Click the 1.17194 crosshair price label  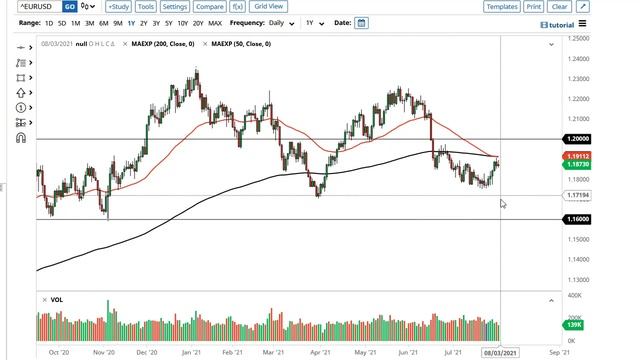coord(577,196)
